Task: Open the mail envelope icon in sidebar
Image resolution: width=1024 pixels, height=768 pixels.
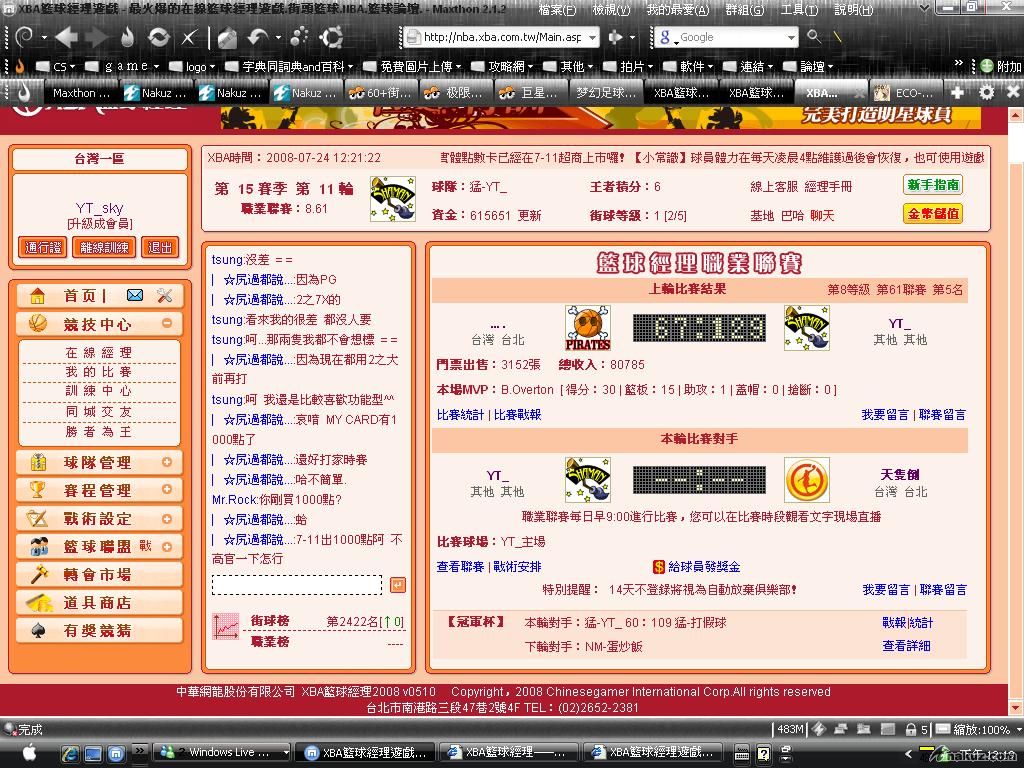Action: click(135, 296)
